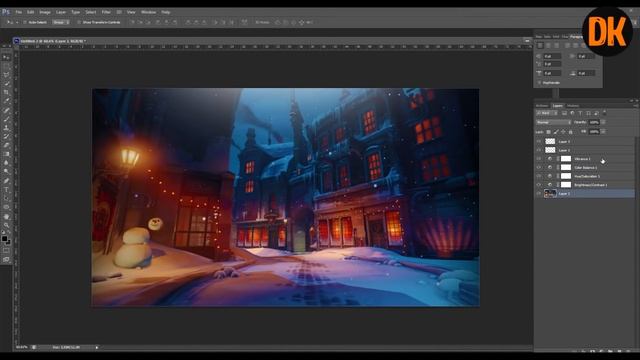Image resolution: width=640 pixels, height=360 pixels.
Task: Click the layer Fill value field
Action: (594, 132)
